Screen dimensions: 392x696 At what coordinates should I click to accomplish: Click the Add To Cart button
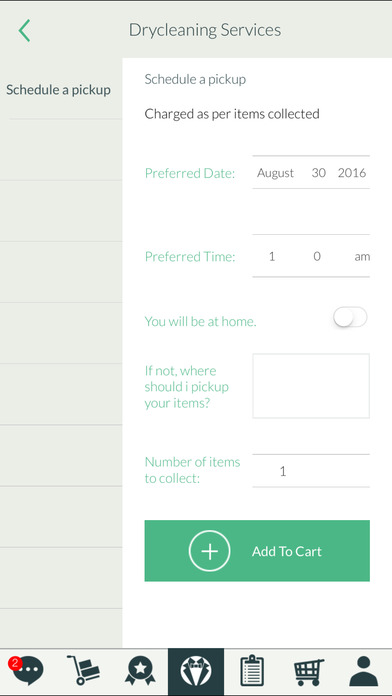257,551
